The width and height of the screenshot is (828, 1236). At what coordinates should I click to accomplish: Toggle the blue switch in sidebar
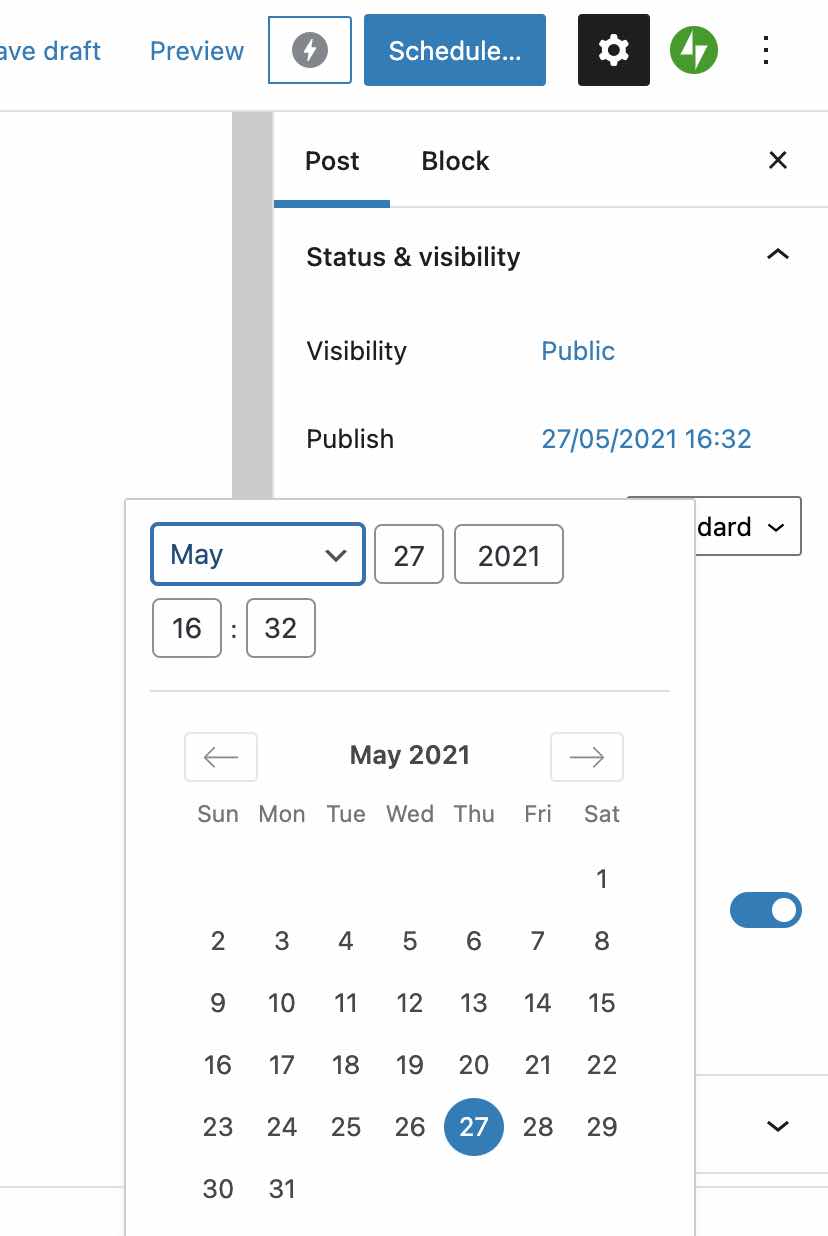[766, 910]
